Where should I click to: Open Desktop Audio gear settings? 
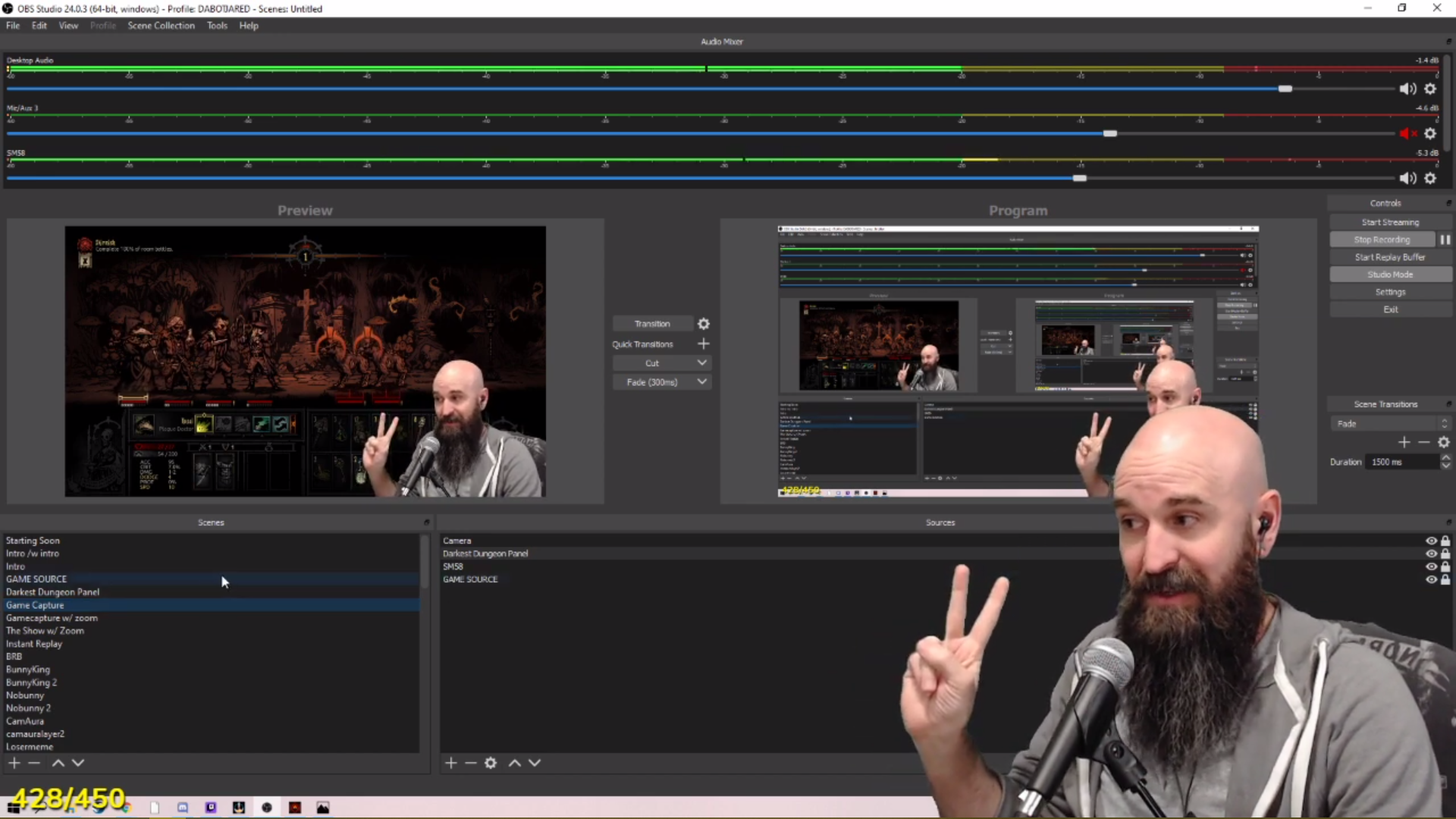1430,89
